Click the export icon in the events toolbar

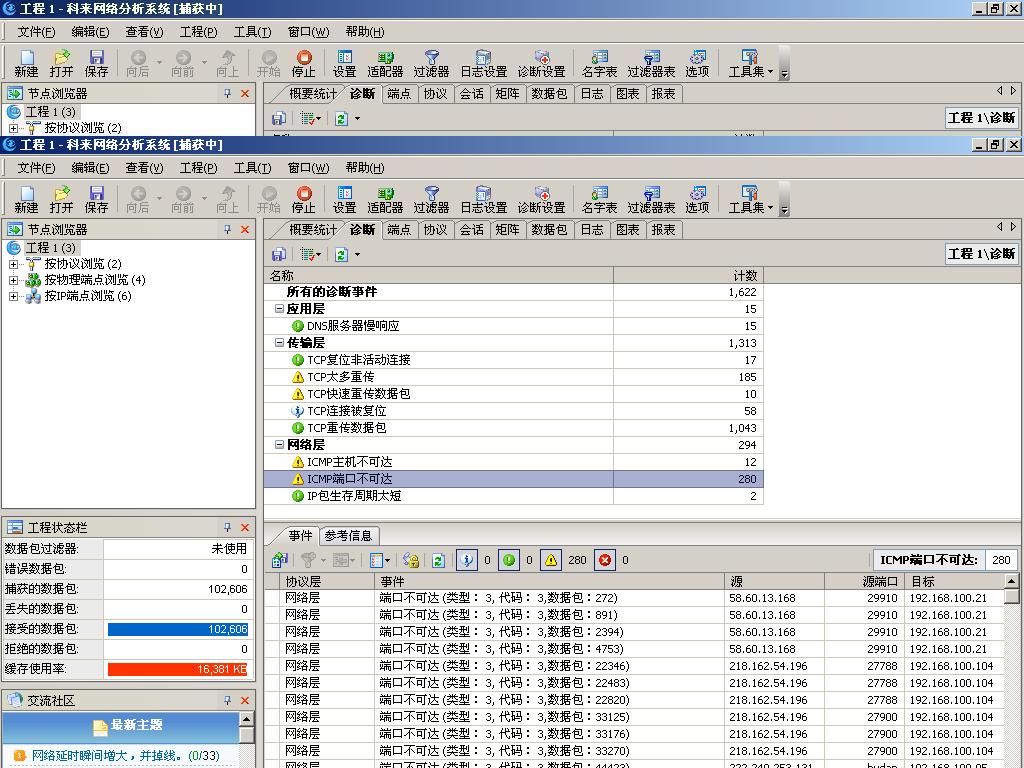coord(280,560)
